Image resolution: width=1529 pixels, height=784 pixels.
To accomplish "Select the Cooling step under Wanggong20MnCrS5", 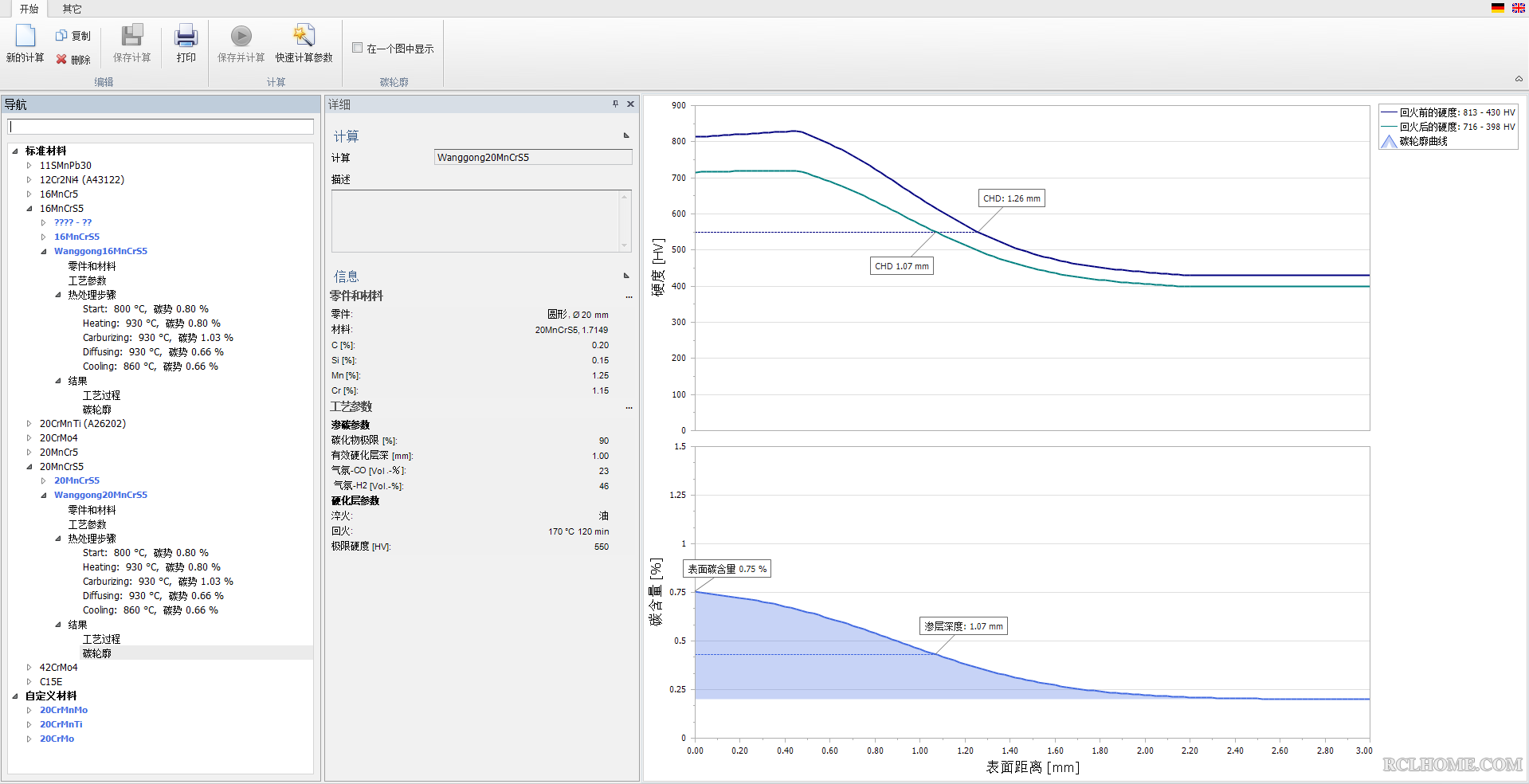I will click(x=150, y=610).
